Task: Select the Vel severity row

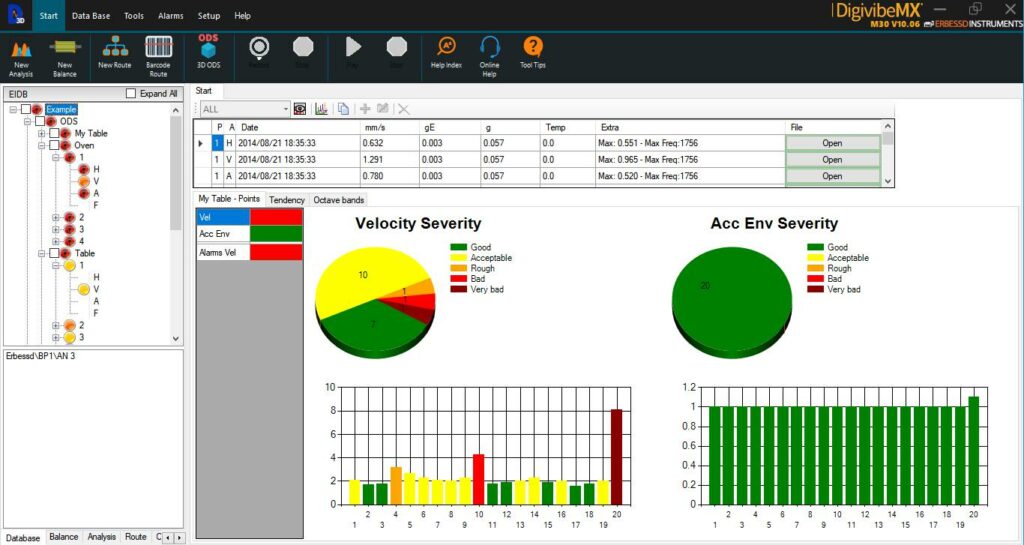Action: pyautogui.click(x=223, y=217)
